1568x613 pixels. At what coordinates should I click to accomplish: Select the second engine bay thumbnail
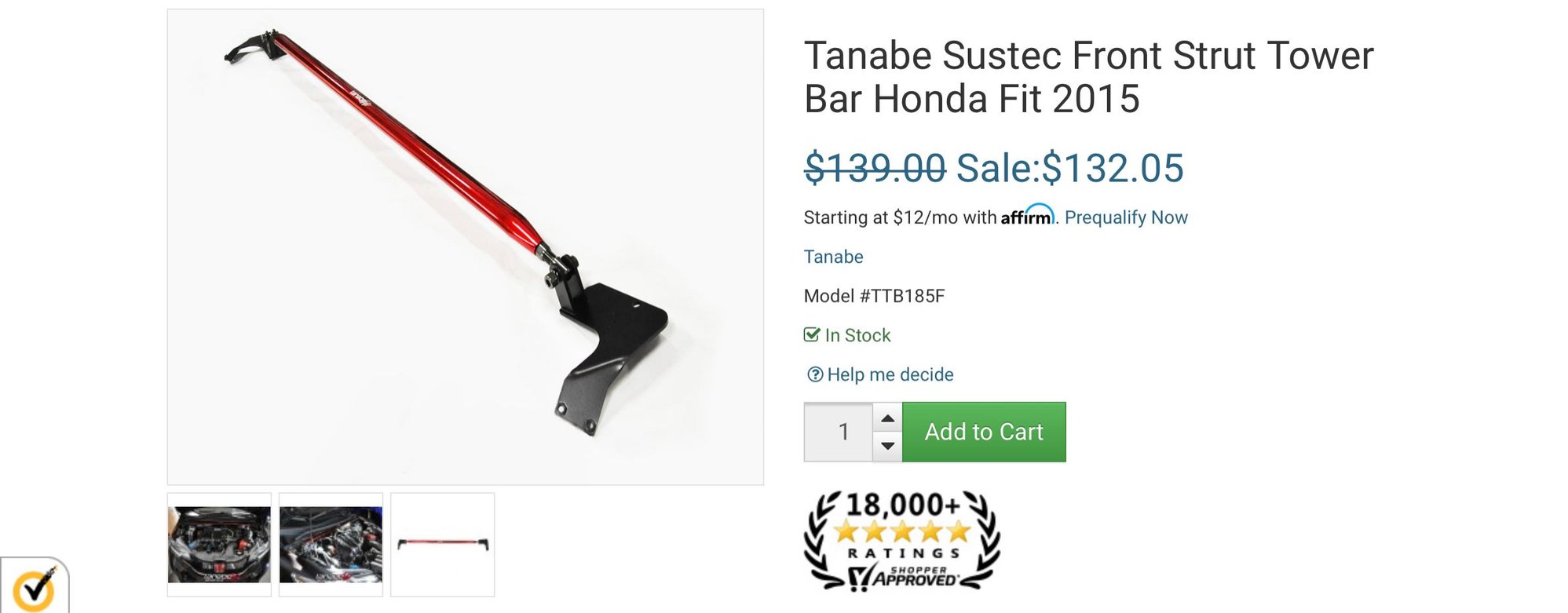331,545
